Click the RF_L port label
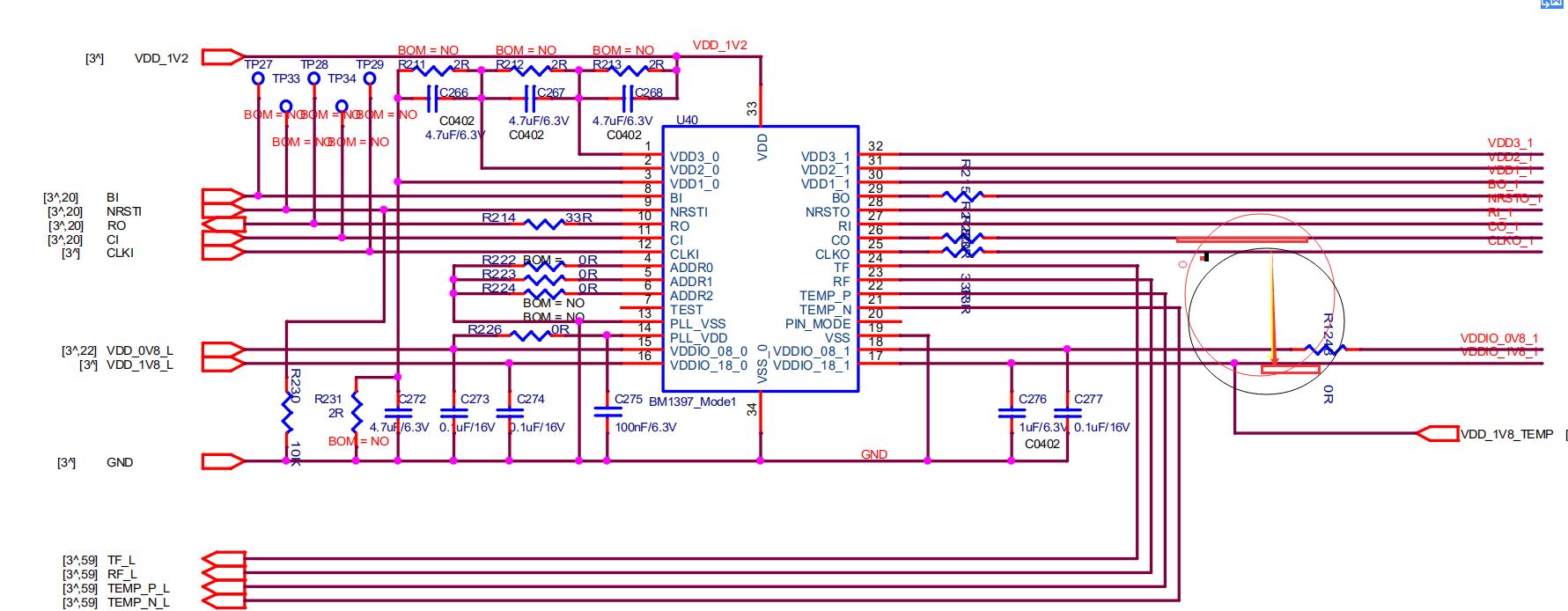 122,574
